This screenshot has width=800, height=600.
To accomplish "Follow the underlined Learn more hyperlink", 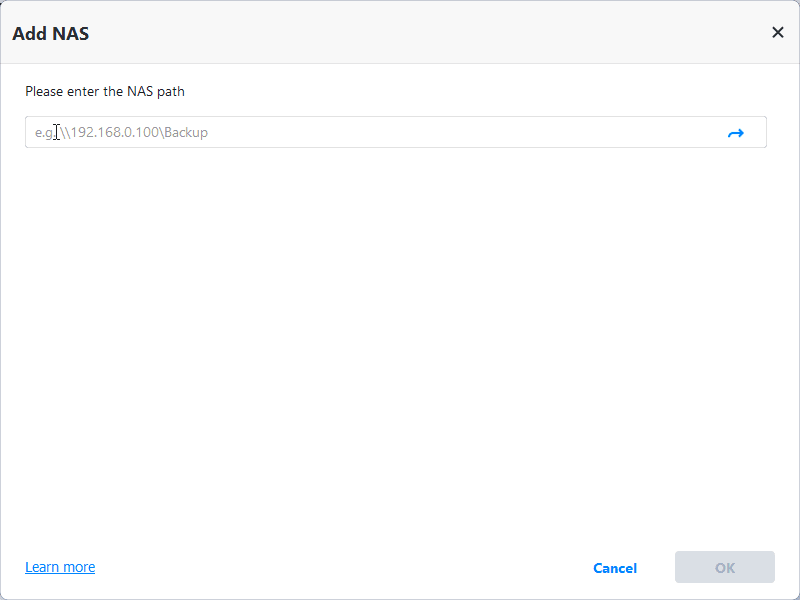I will 60,567.
